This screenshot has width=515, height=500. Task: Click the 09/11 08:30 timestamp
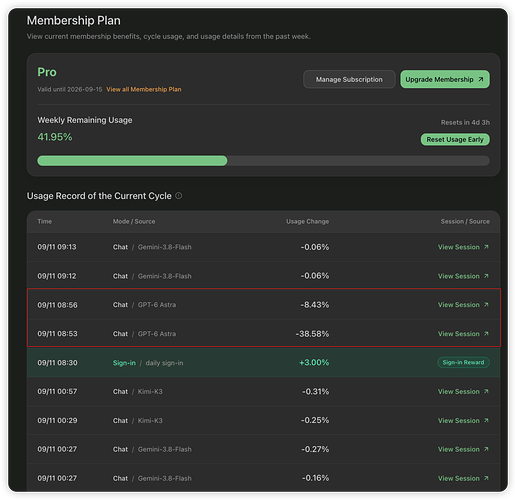point(57,363)
